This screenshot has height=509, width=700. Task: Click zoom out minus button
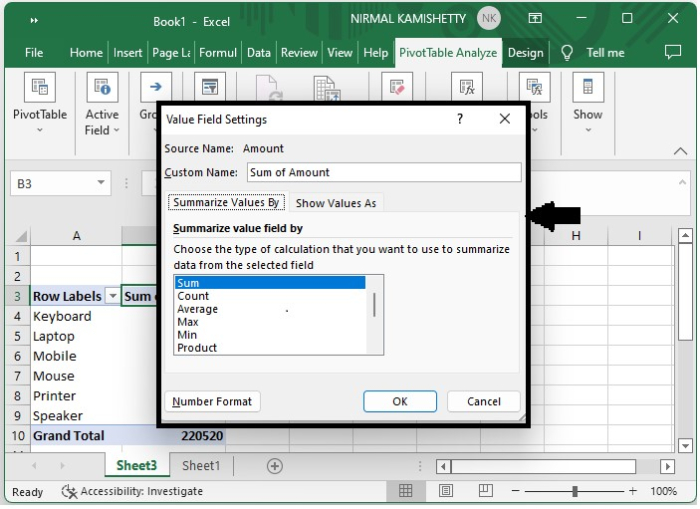point(515,491)
